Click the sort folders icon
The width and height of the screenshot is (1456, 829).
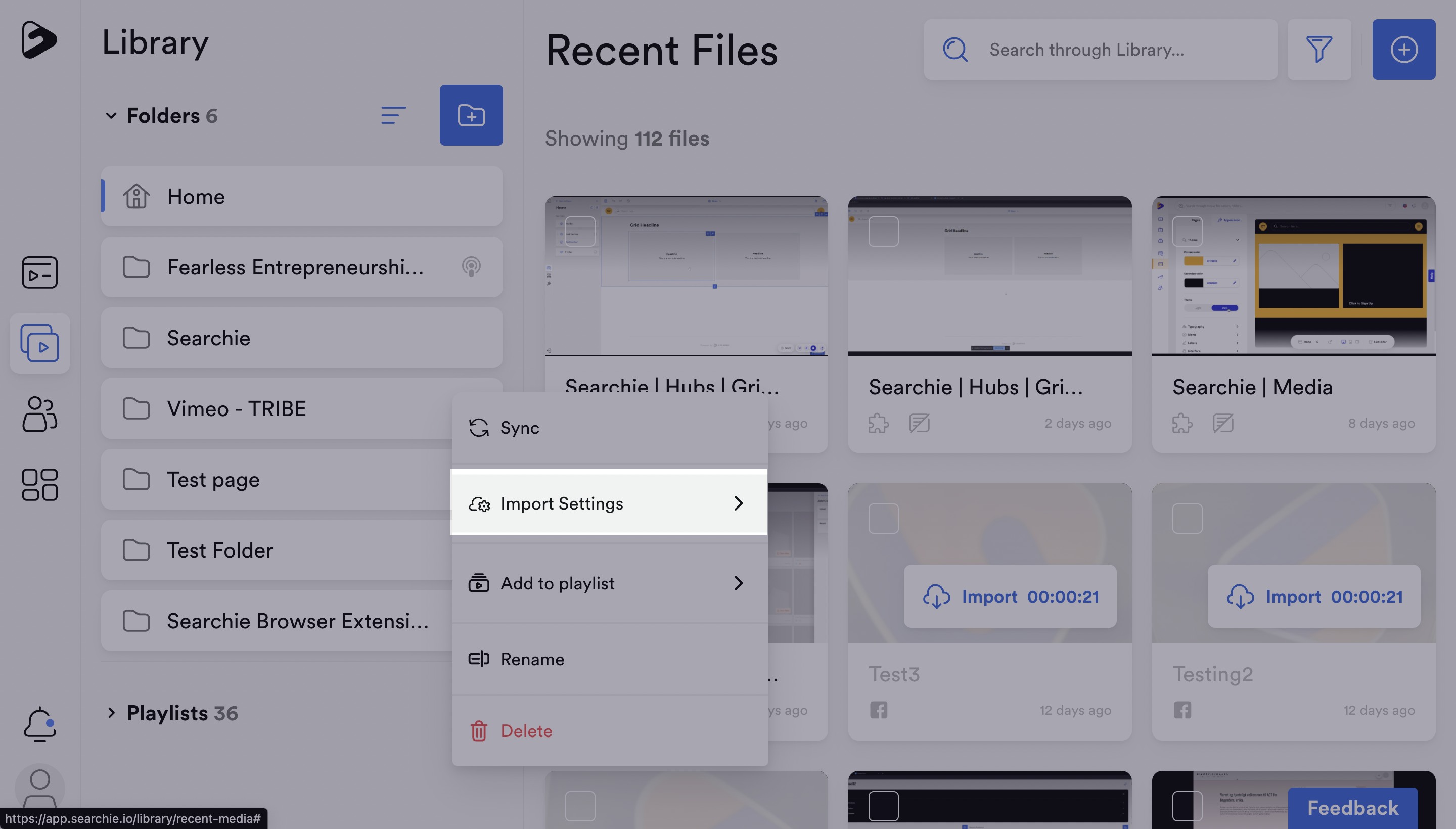point(393,115)
